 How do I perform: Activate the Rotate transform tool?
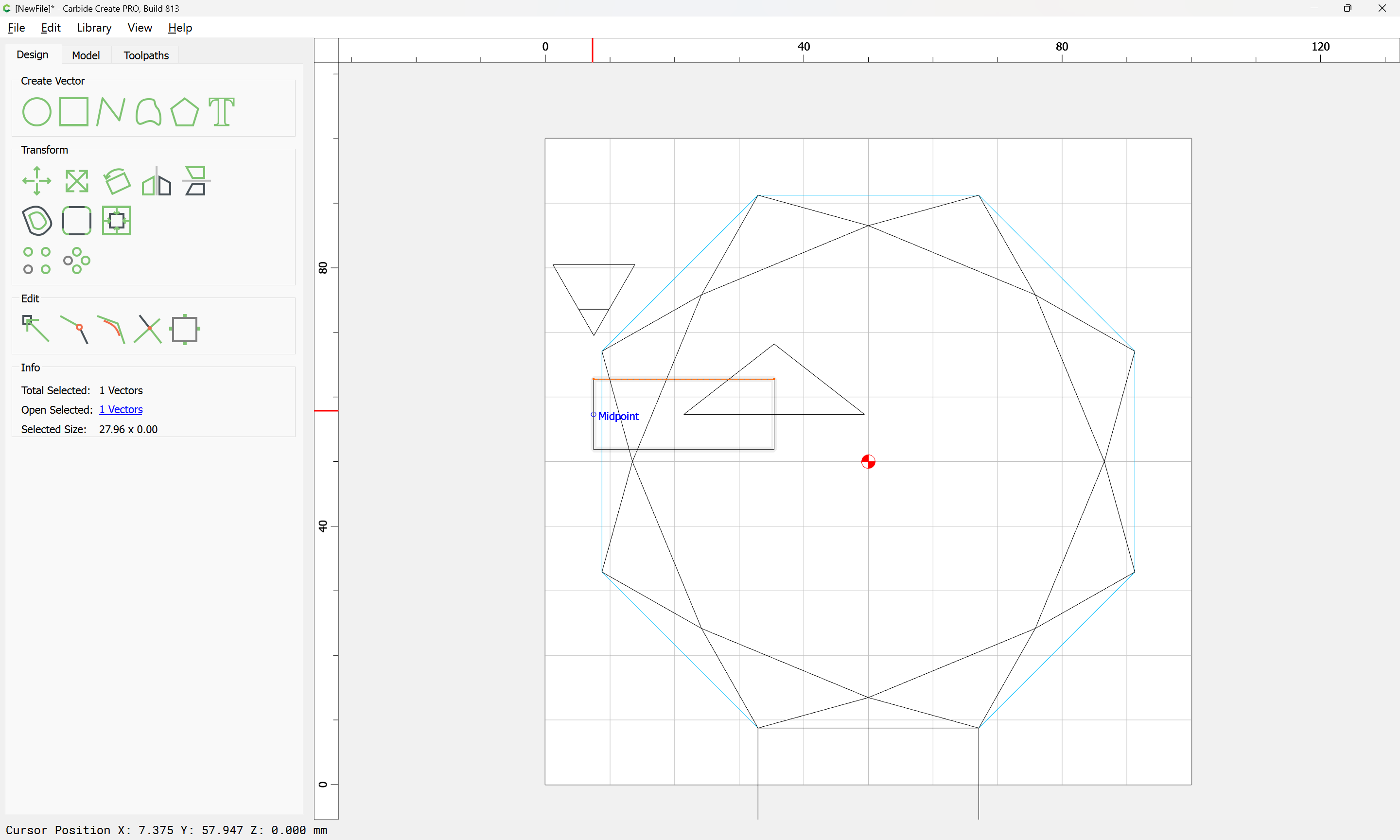click(117, 181)
